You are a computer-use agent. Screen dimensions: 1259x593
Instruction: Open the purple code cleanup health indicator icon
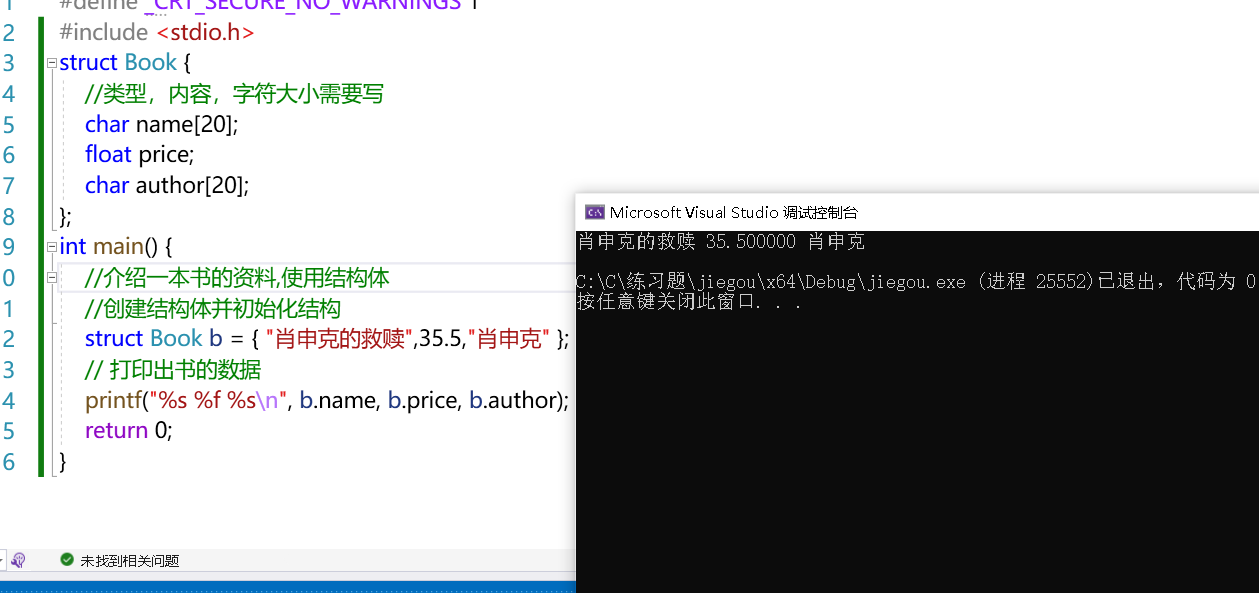click(x=18, y=560)
